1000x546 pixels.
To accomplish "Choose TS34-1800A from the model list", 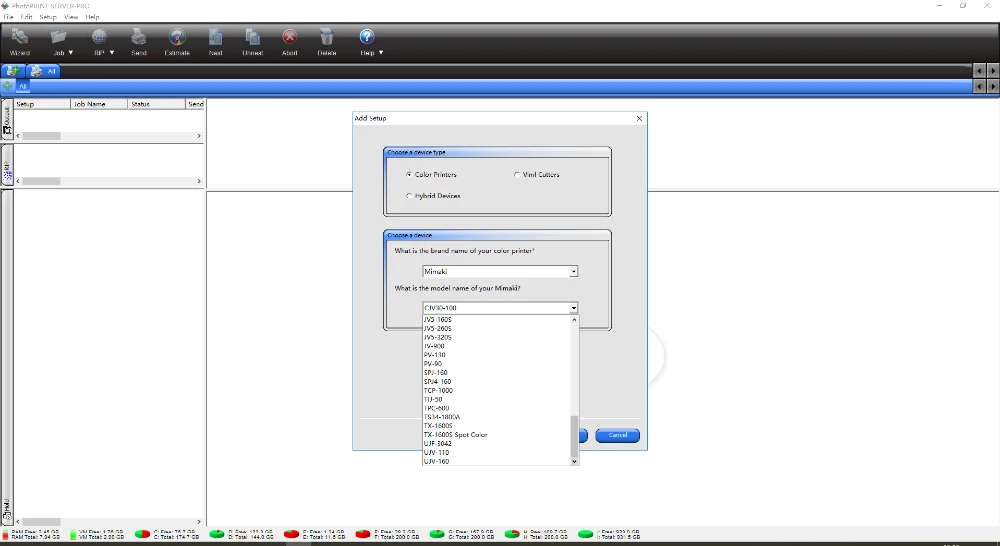I will point(497,417).
